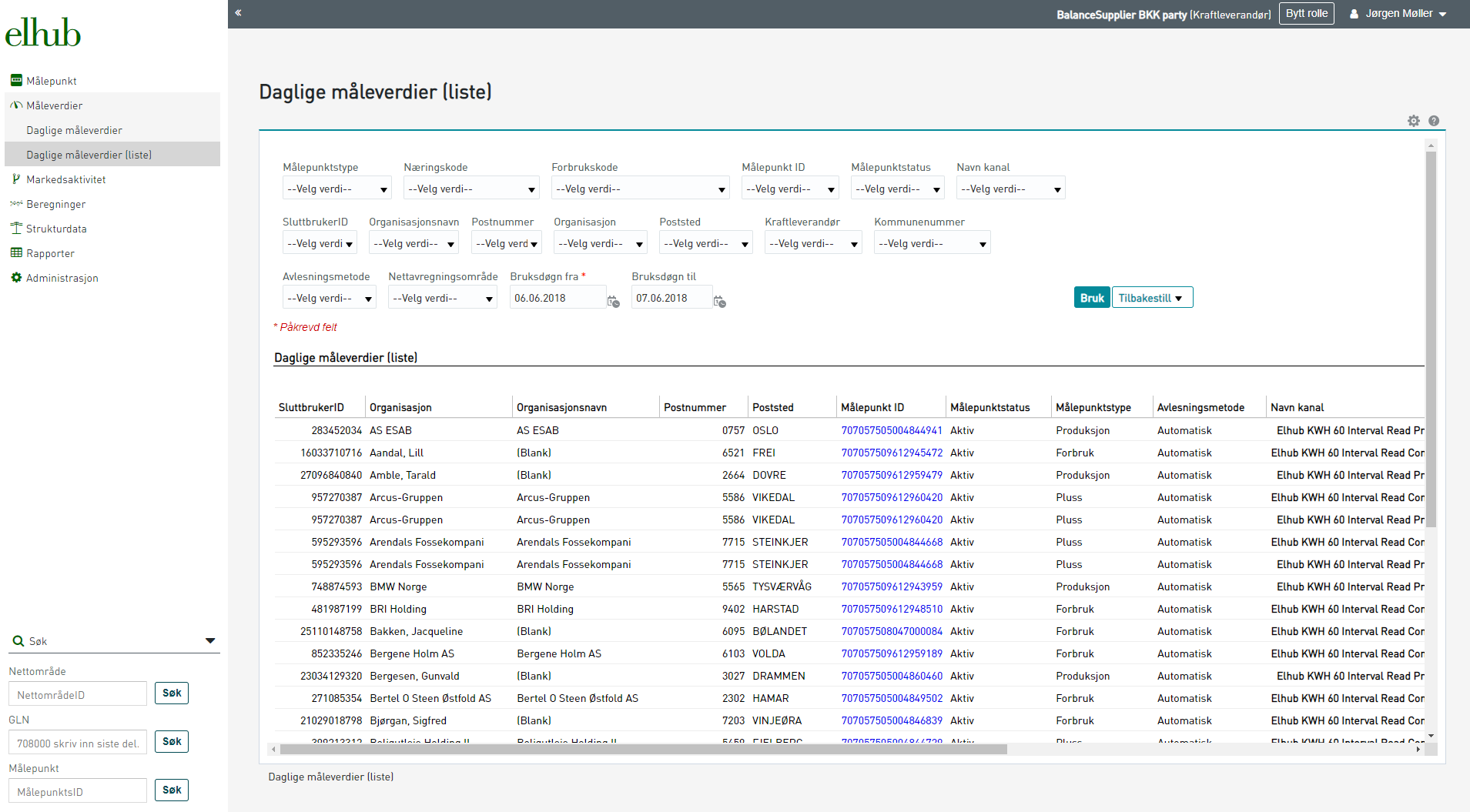
Task: Open the Navn kanal filter dropdown
Action: click(x=1011, y=189)
